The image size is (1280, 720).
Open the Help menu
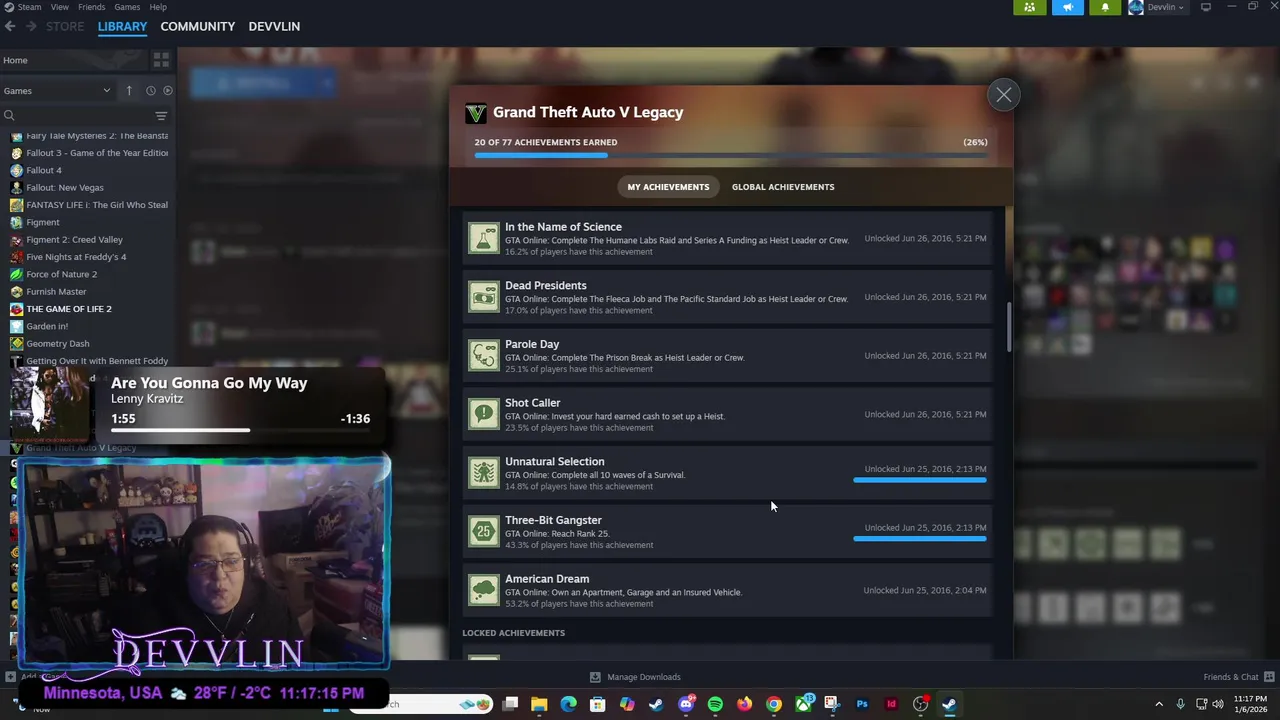(158, 7)
